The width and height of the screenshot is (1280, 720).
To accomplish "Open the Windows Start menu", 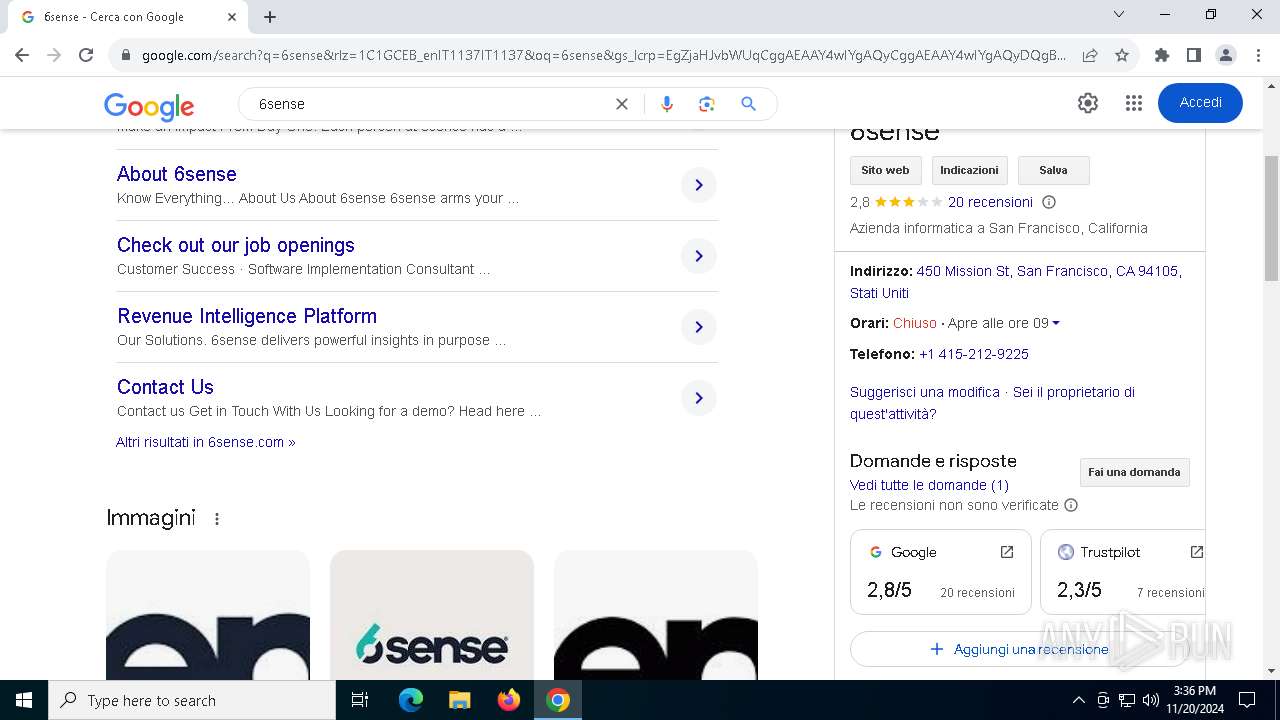I will point(24,700).
